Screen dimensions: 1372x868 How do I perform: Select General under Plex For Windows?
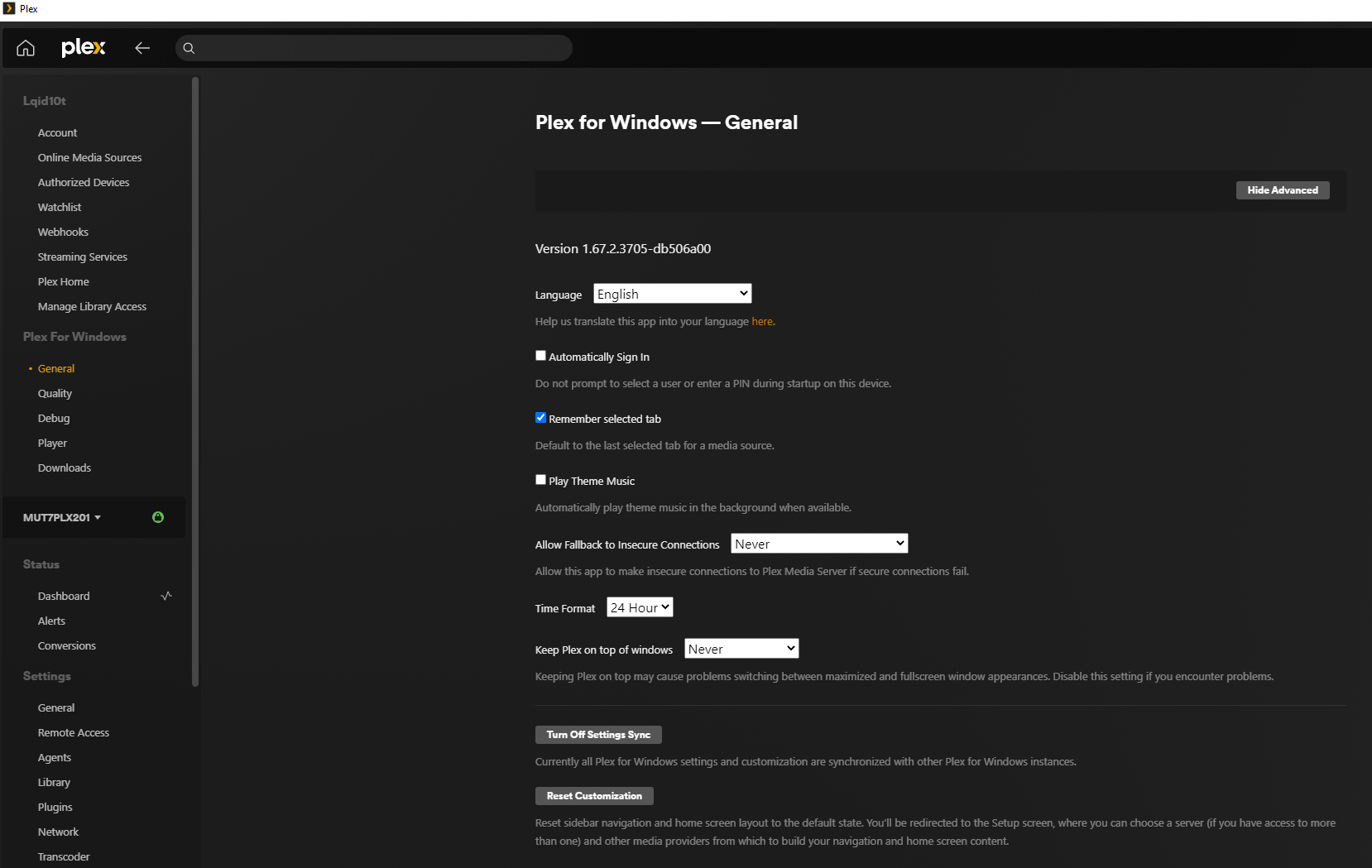click(56, 368)
